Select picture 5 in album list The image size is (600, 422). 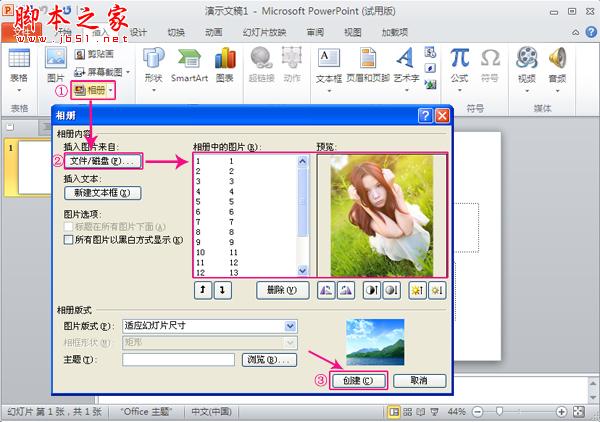click(x=245, y=202)
